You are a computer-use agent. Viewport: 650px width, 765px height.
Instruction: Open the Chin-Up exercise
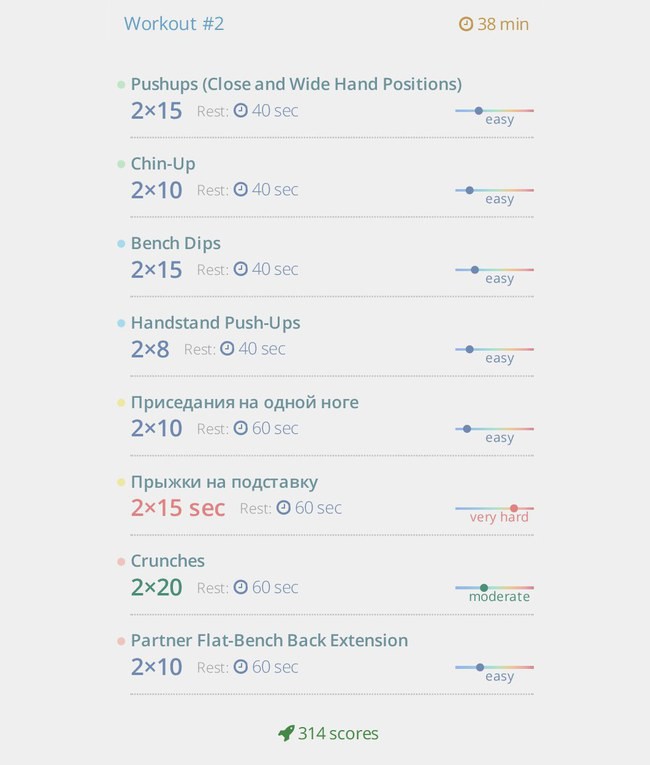pyautogui.click(x=163, y=164)
